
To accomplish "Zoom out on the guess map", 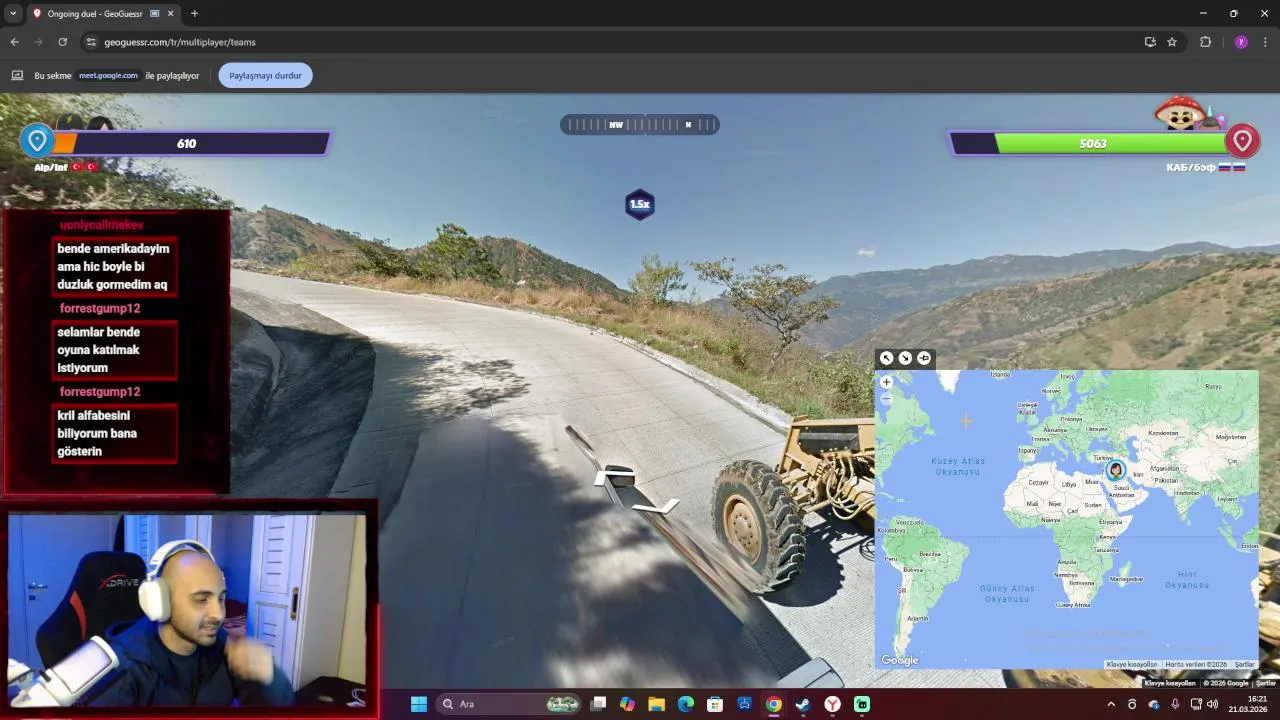I will tap(886, 398).
